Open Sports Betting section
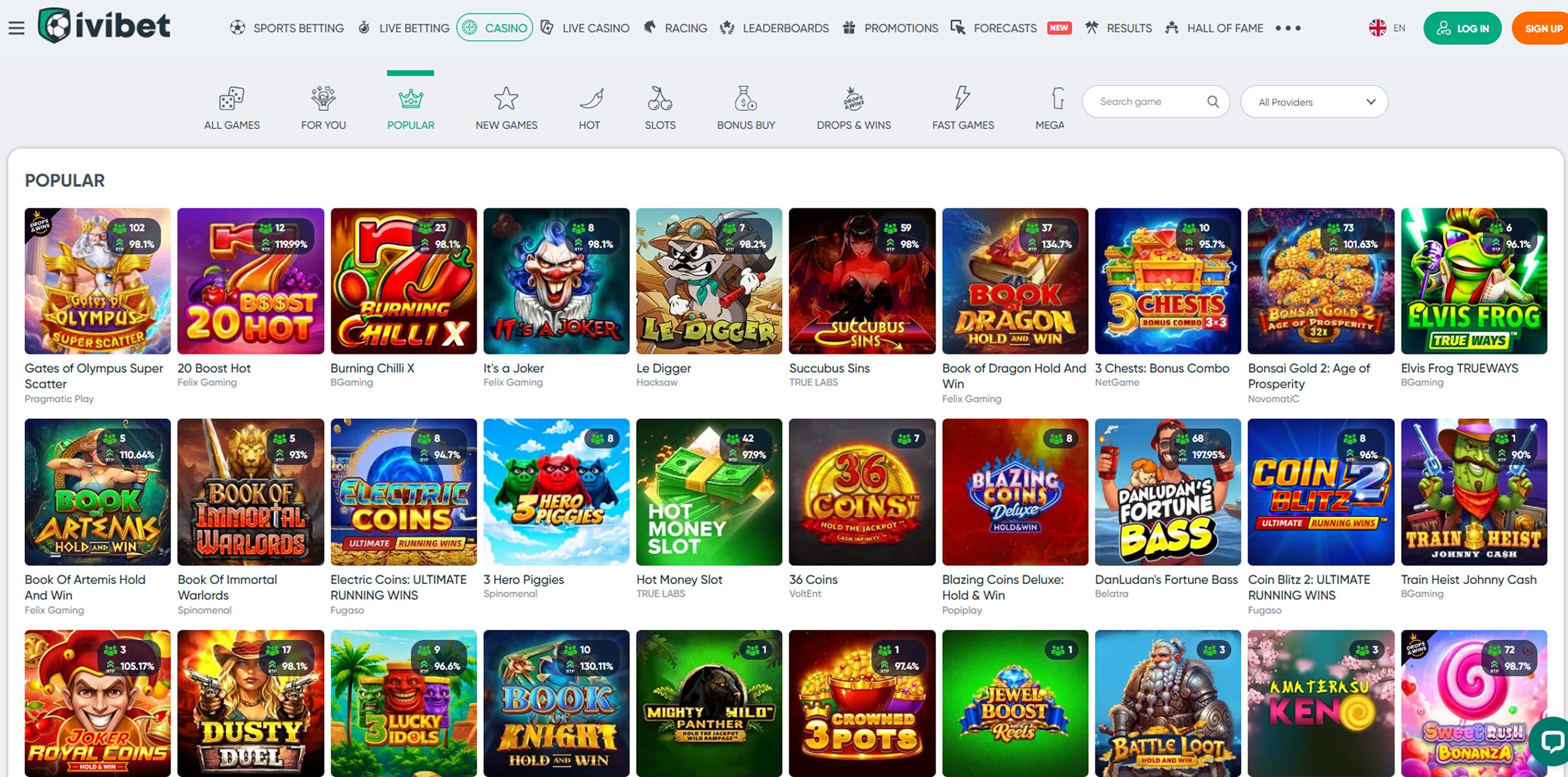This screenshot has width=1568, height=777. [287, 28]
